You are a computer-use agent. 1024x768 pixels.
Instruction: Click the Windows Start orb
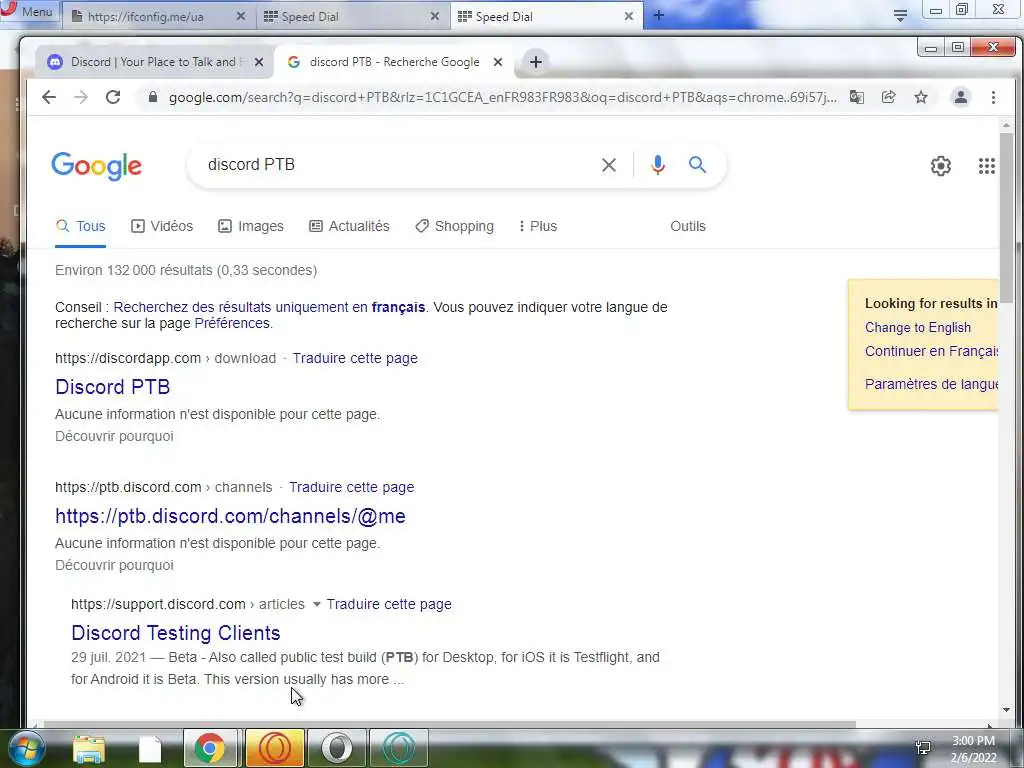(x=27, y=748)
